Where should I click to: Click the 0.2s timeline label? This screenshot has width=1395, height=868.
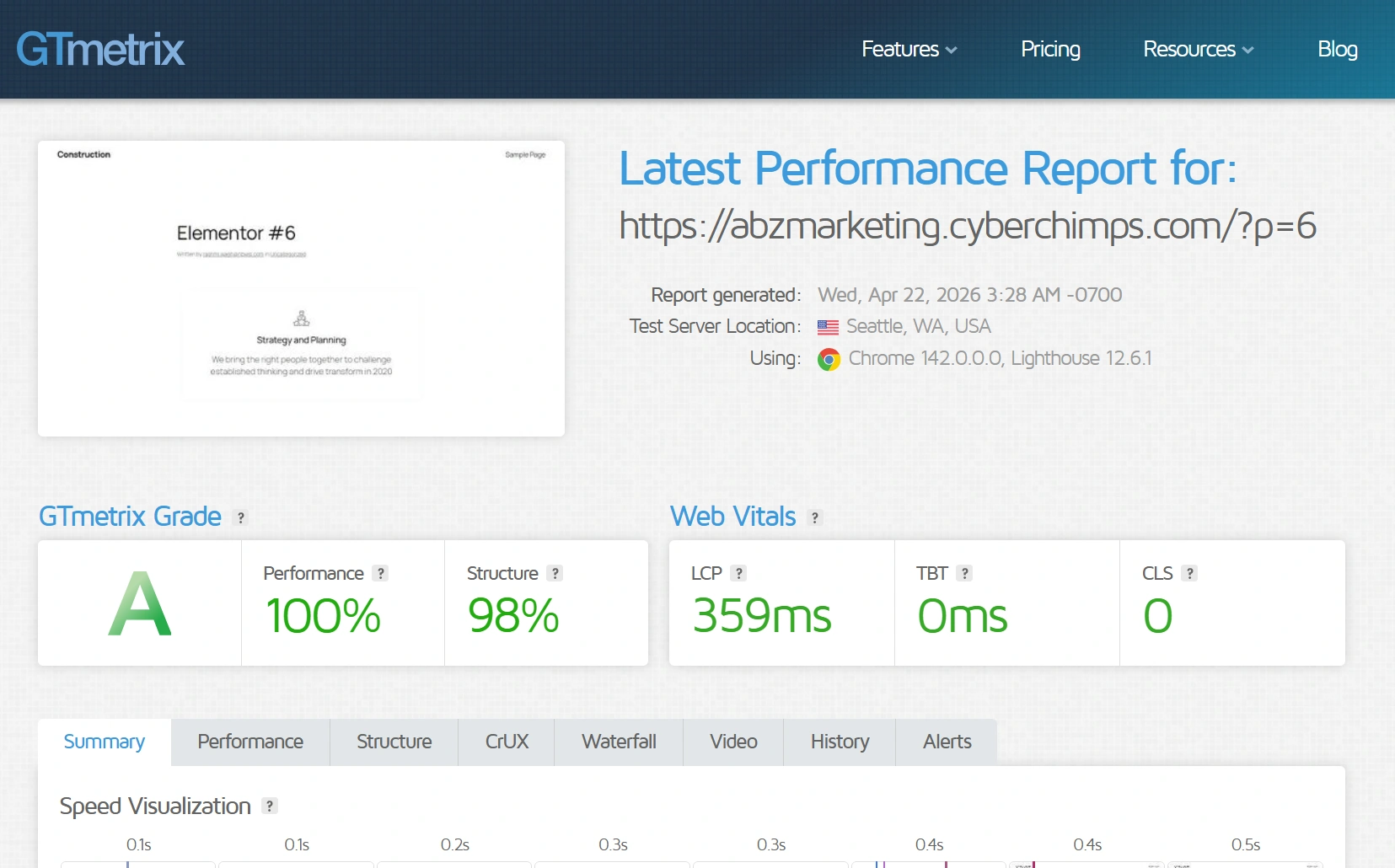point(455,844)
